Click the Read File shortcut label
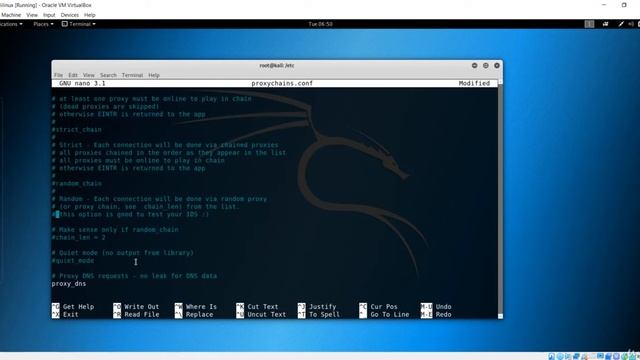Image resolution: width=640 pixels, height=360 pixels. pos(142,314)
